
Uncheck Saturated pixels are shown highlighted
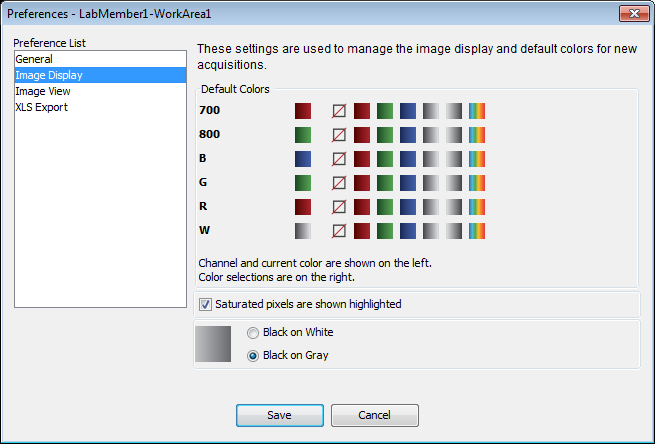205,304
